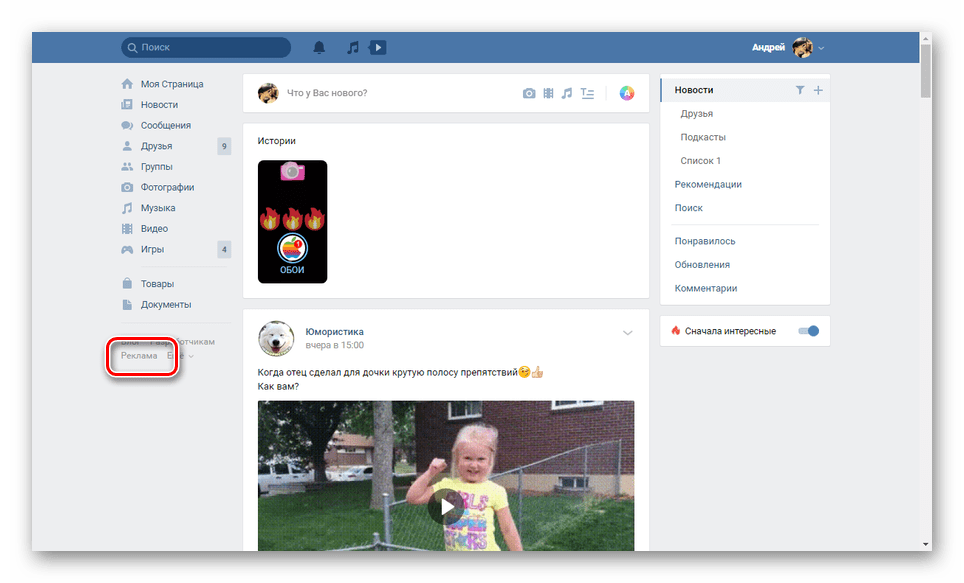The image size is (964, 583).
Task: Open the news filter funnel icon
Action: point(800,90)
